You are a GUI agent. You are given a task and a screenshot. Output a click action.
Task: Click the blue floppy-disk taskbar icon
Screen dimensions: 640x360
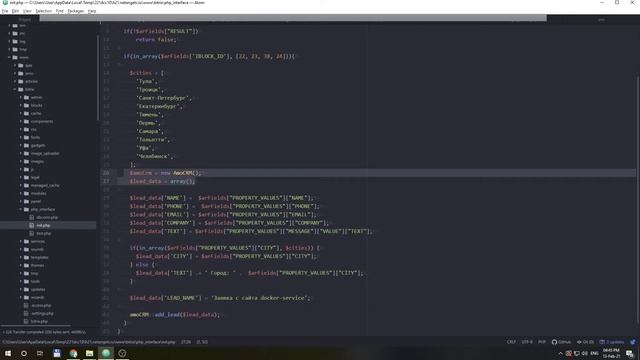pos(57,353)
